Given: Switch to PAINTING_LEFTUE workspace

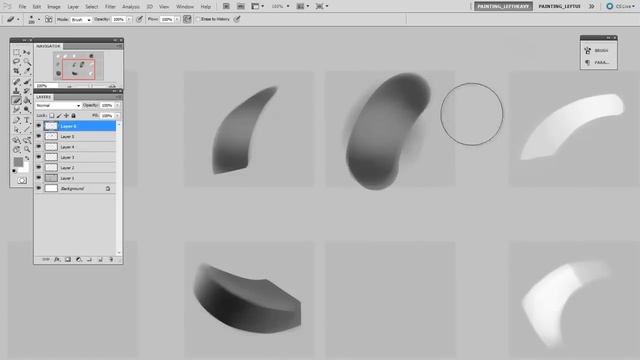Looking at the screenshot, I should point(559,7).
